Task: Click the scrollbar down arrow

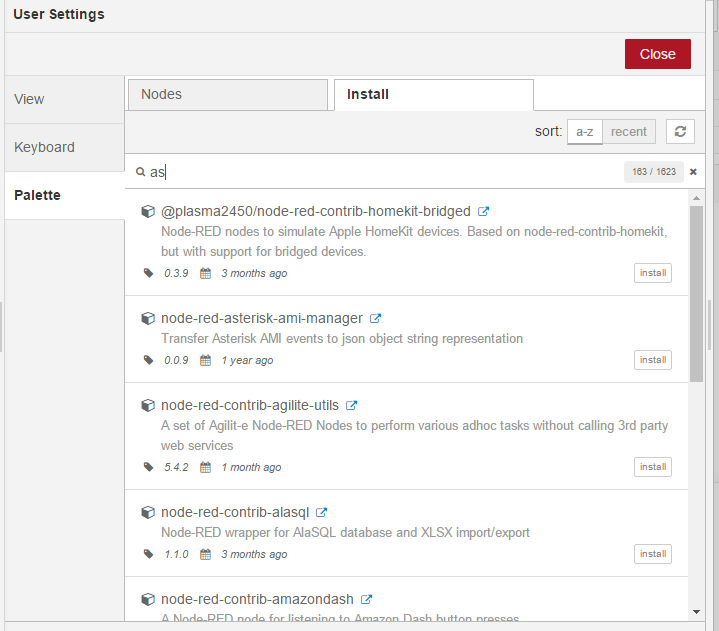Action: click(696, 612)
